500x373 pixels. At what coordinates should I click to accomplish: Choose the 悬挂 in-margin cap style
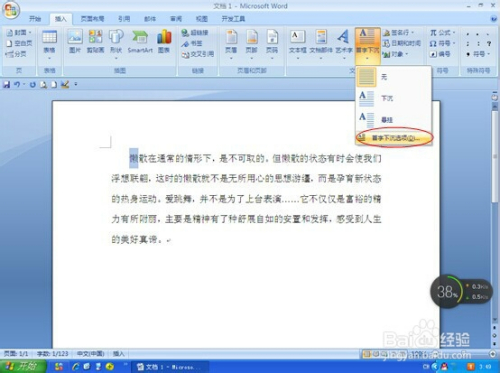pos(394,120)
